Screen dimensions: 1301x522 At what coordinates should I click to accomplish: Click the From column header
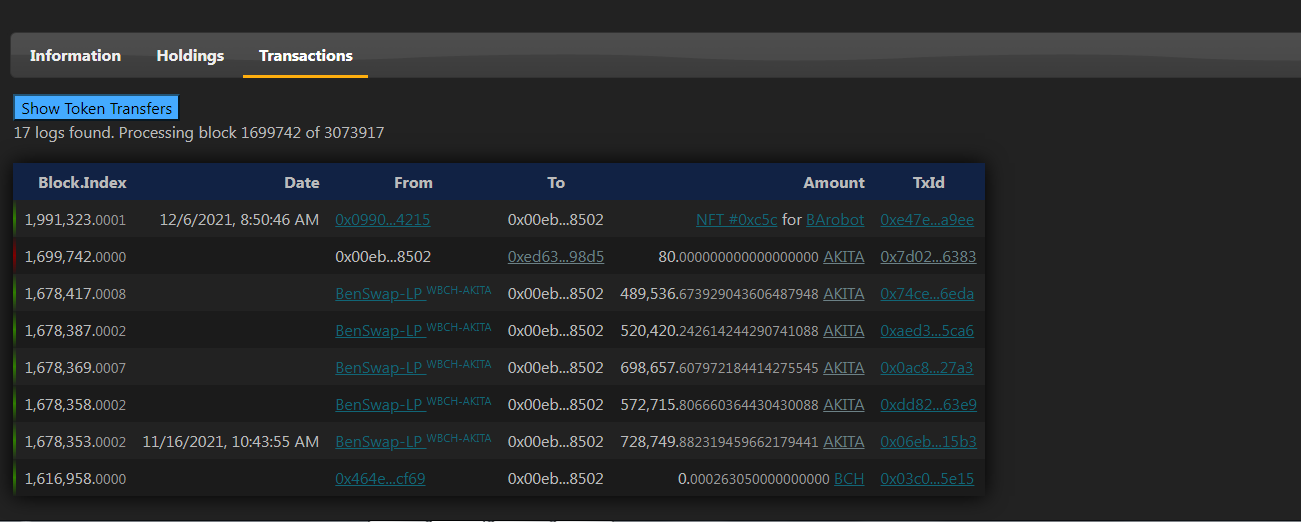tap(413, 182)
